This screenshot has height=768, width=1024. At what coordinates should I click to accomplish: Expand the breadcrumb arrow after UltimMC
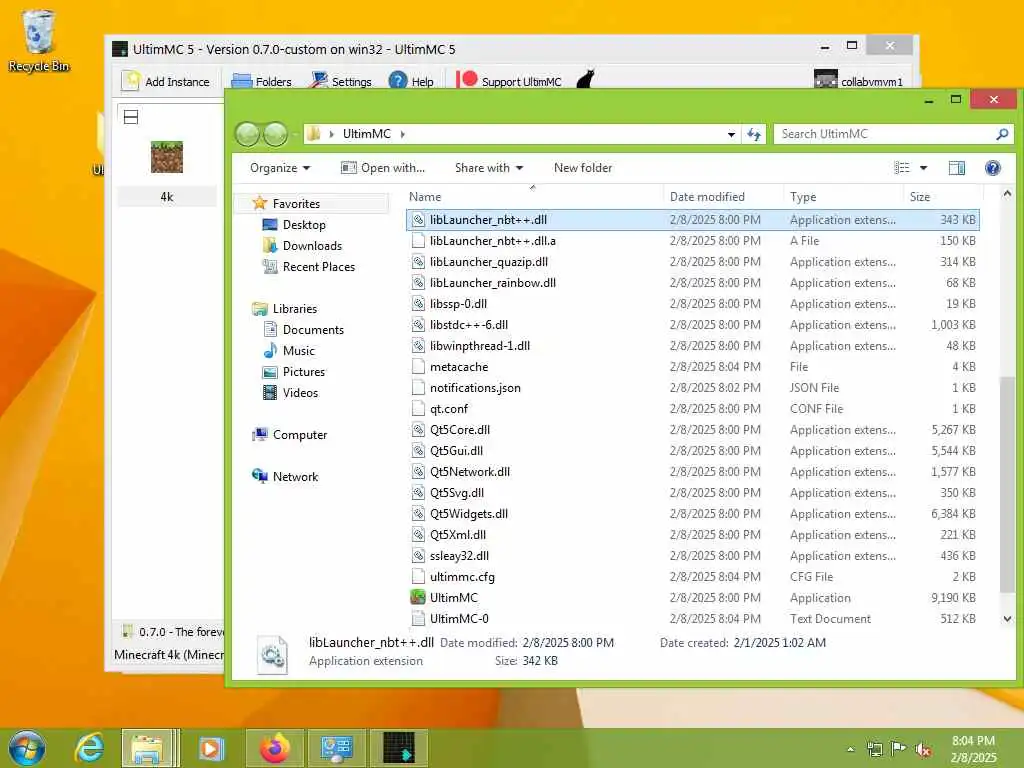(402, 134)
